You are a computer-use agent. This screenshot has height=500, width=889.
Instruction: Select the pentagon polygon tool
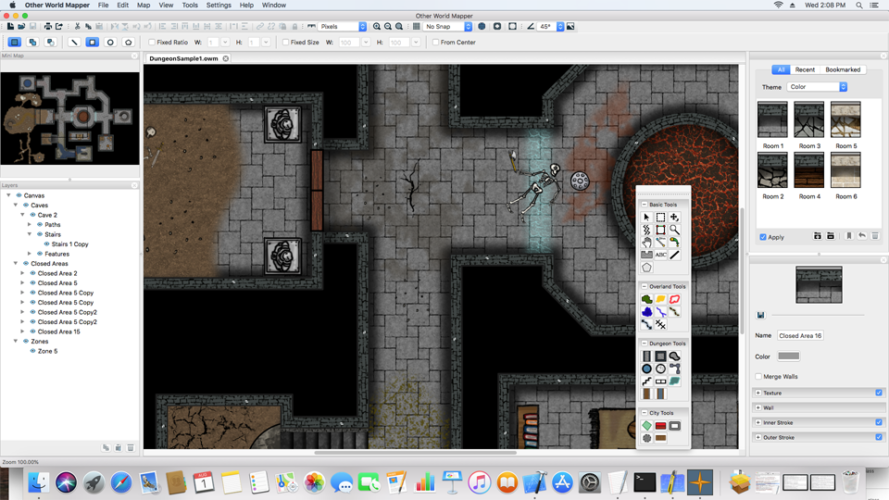pyautogui.click(x=646, y=268)
